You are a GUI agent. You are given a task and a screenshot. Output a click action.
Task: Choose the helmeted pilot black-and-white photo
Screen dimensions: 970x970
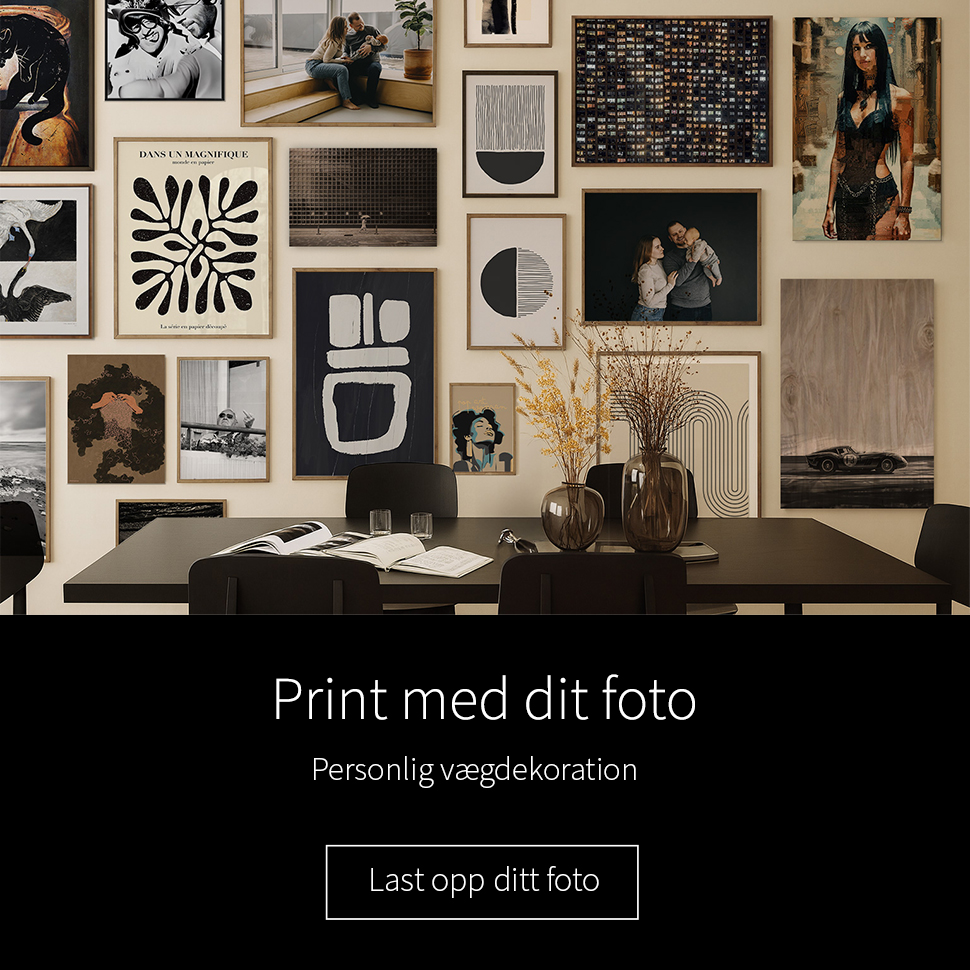(165, 49)
